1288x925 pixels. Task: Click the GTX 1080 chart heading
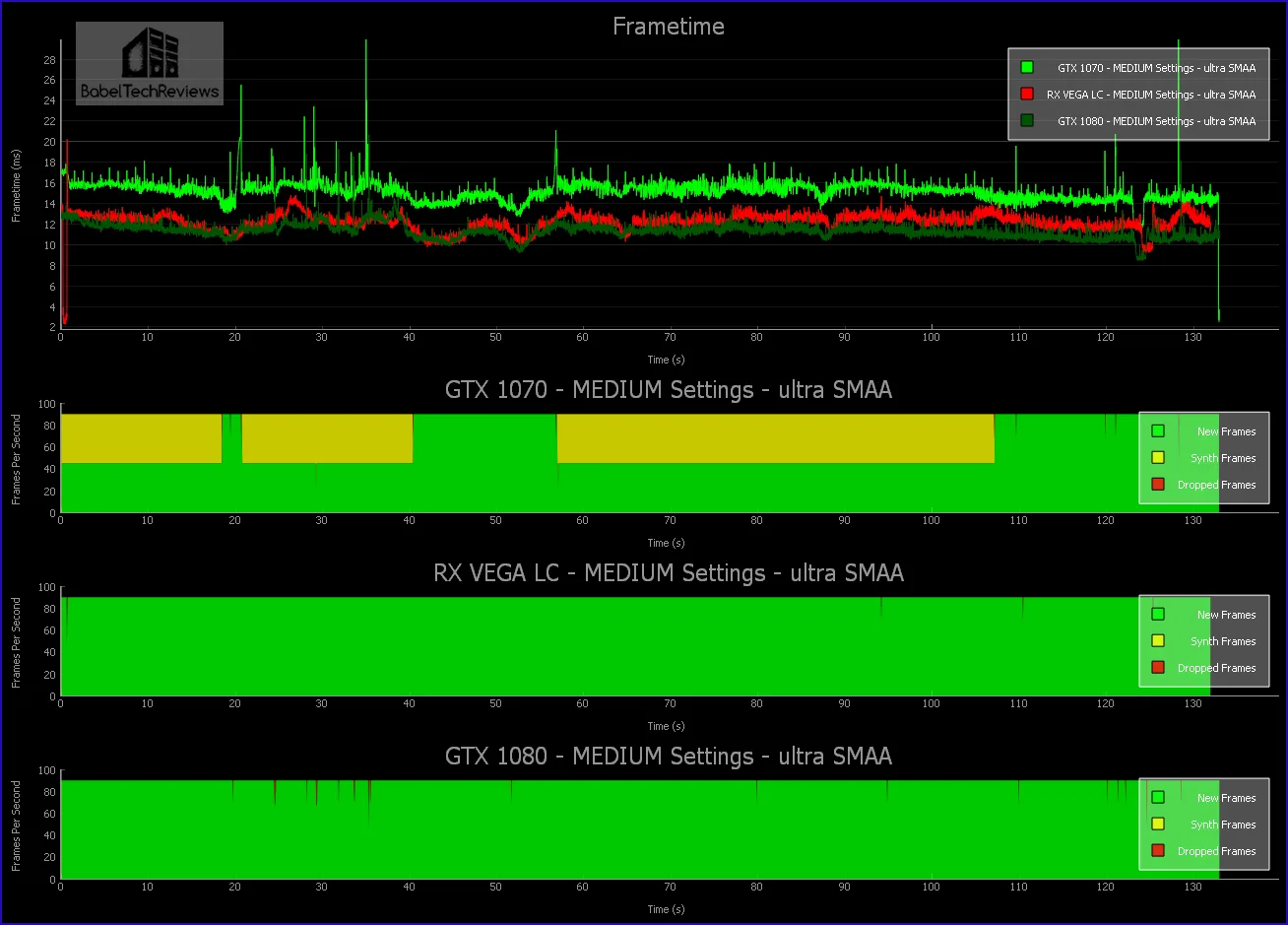click(x=669, y=756)
